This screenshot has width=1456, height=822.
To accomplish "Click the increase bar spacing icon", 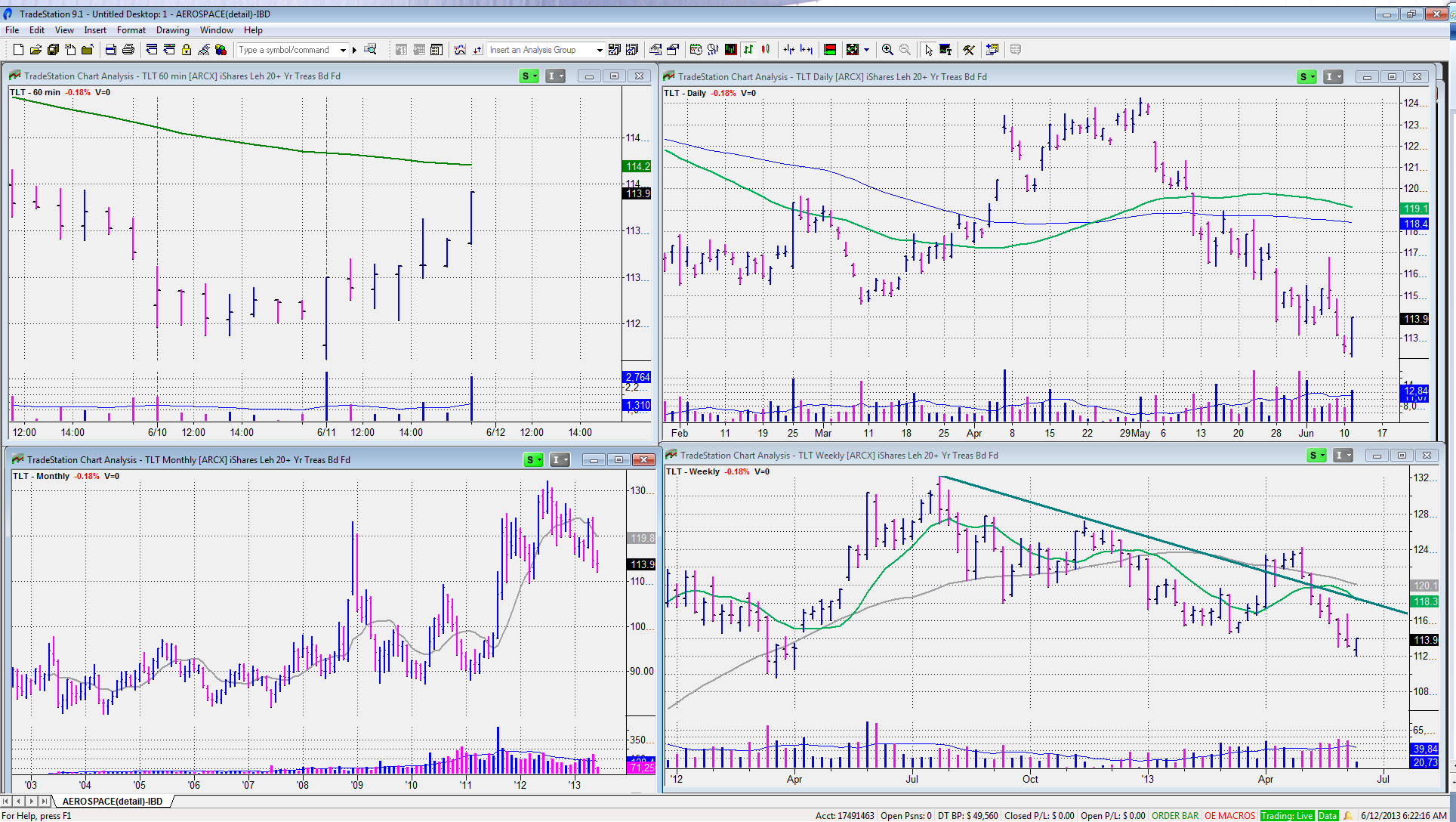I will coord(807,49).
